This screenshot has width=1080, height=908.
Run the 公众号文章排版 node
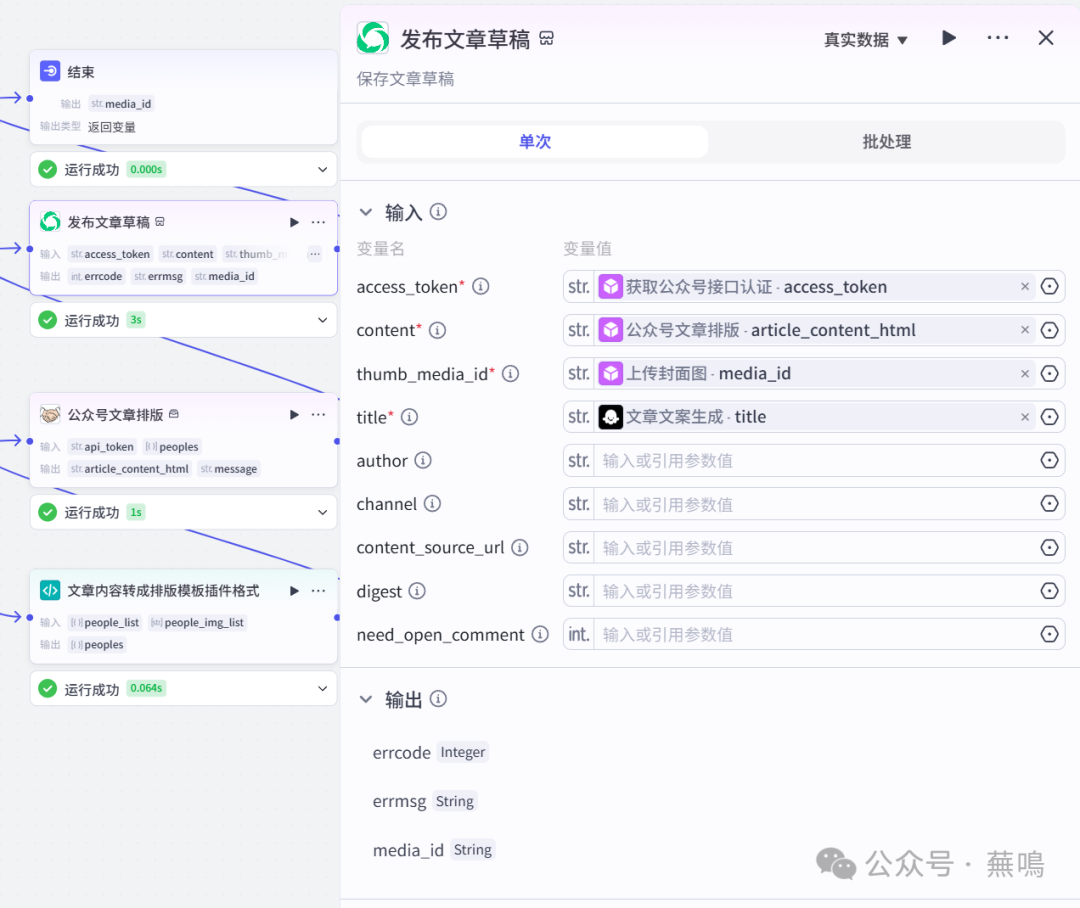(294, 415)
